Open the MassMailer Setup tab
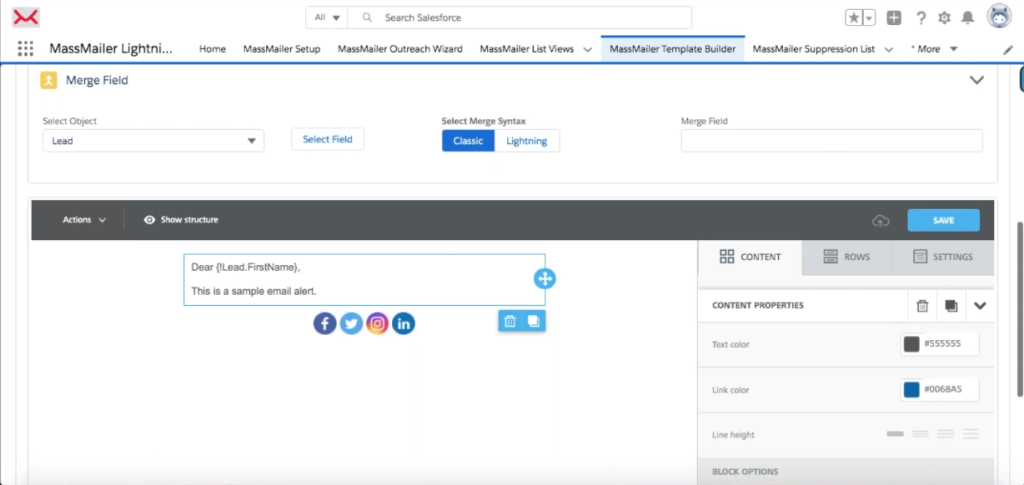This screenshot has width=1024, height=485. 281,49
